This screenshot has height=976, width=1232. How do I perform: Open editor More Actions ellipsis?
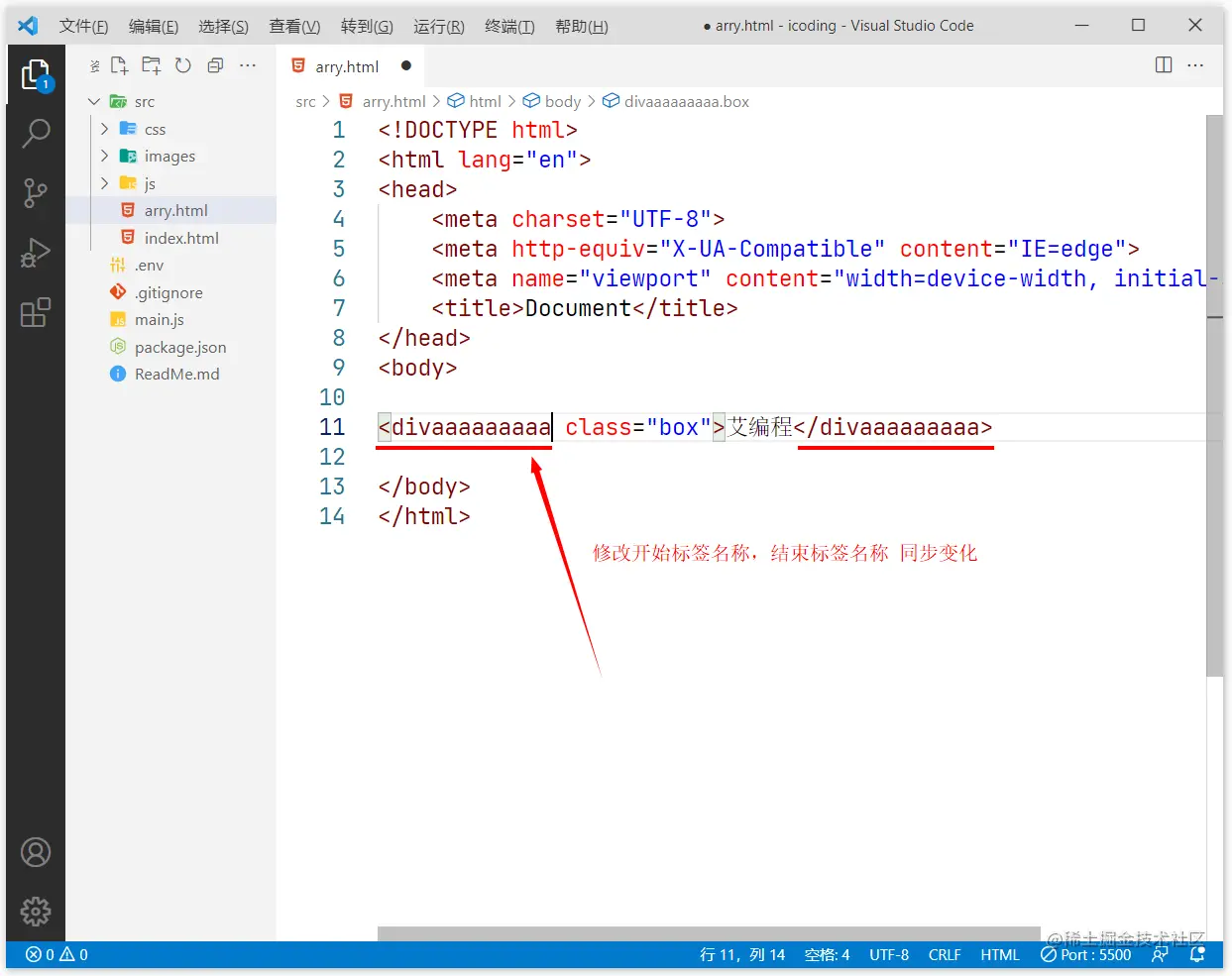(x=1195, y=65)
